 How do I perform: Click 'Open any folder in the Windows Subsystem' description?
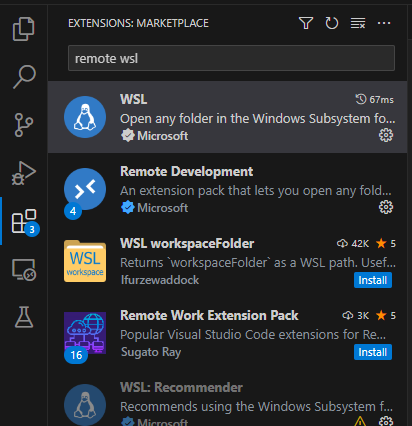tap(258, 119)
